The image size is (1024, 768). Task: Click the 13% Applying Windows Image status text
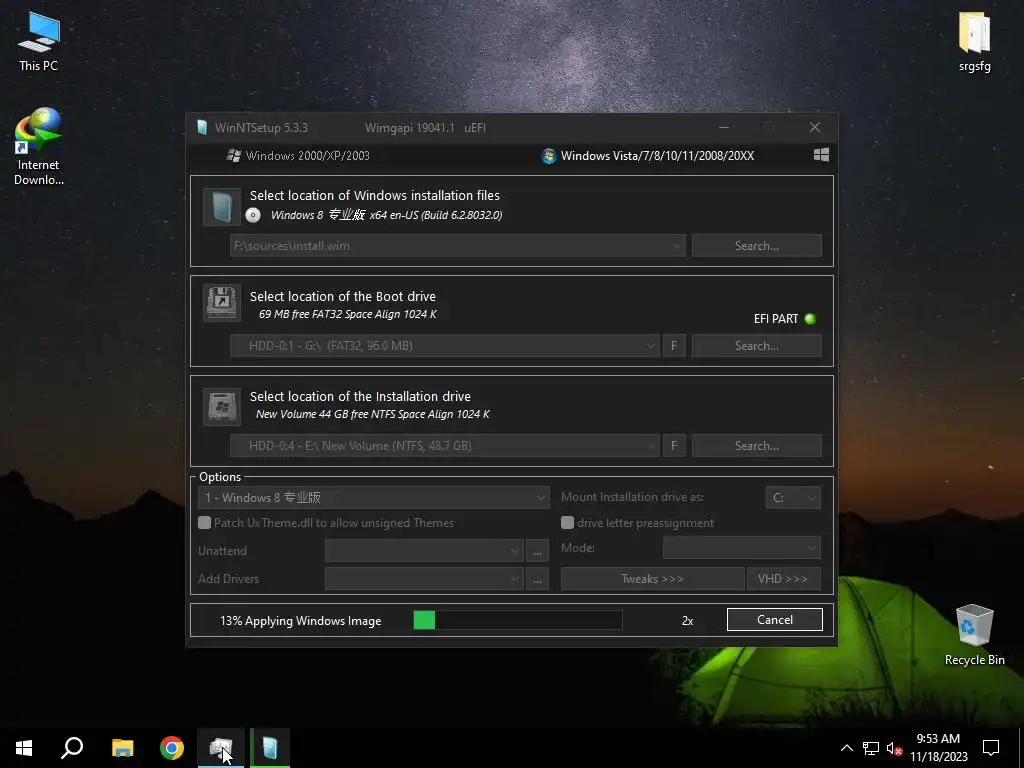click(300, 621)
